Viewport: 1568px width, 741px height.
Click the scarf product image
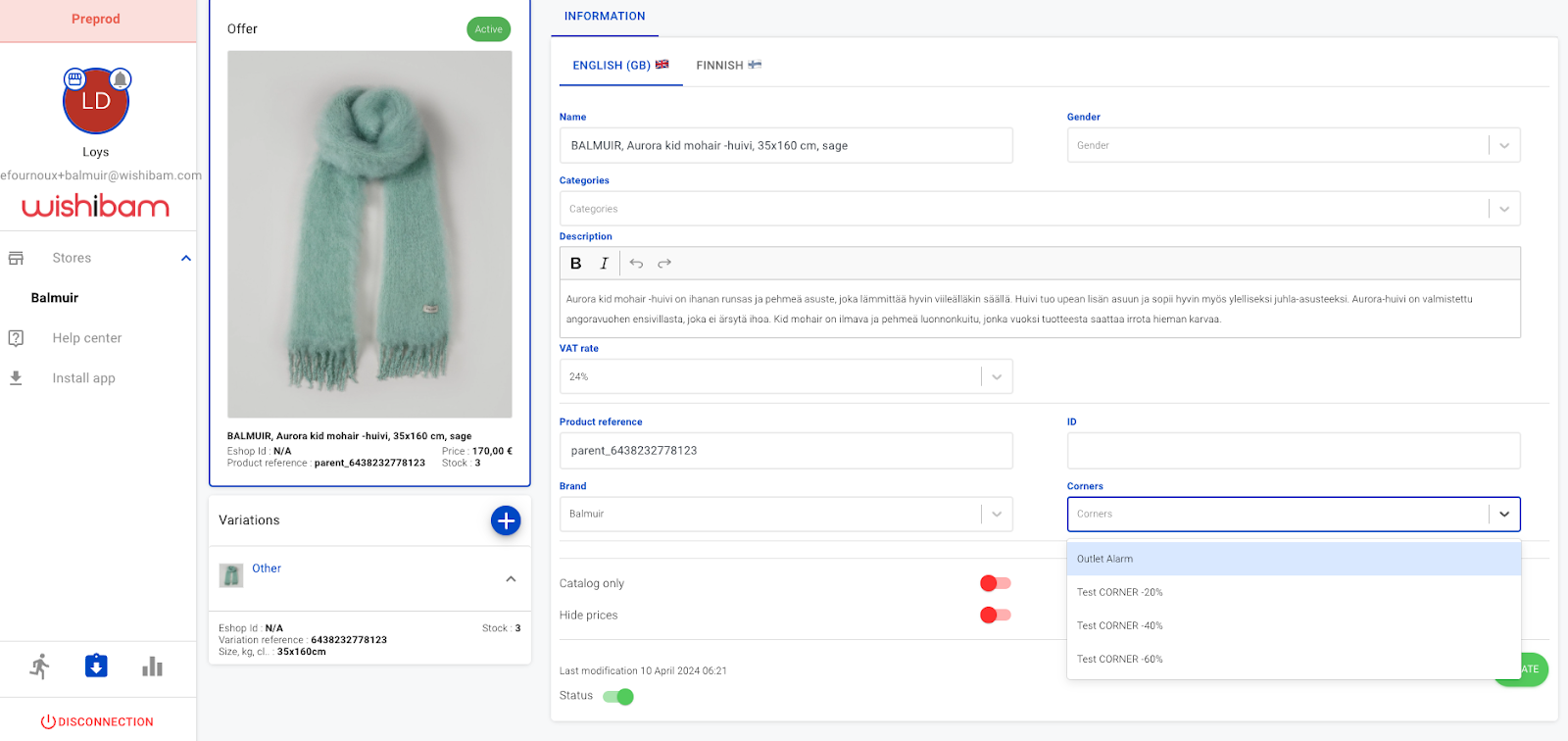[369, 234]
